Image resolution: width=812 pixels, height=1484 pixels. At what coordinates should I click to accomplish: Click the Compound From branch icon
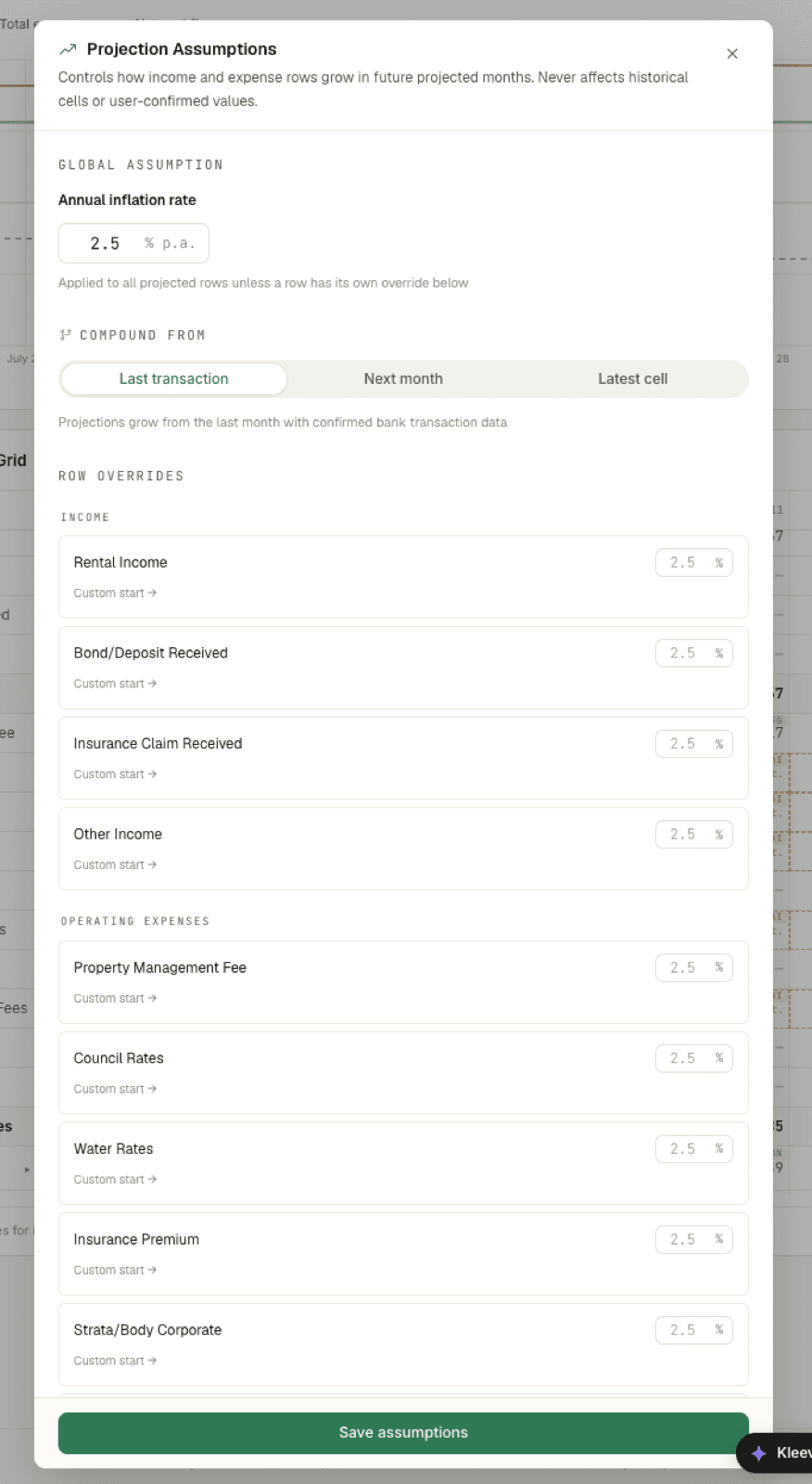click(65, 335)
